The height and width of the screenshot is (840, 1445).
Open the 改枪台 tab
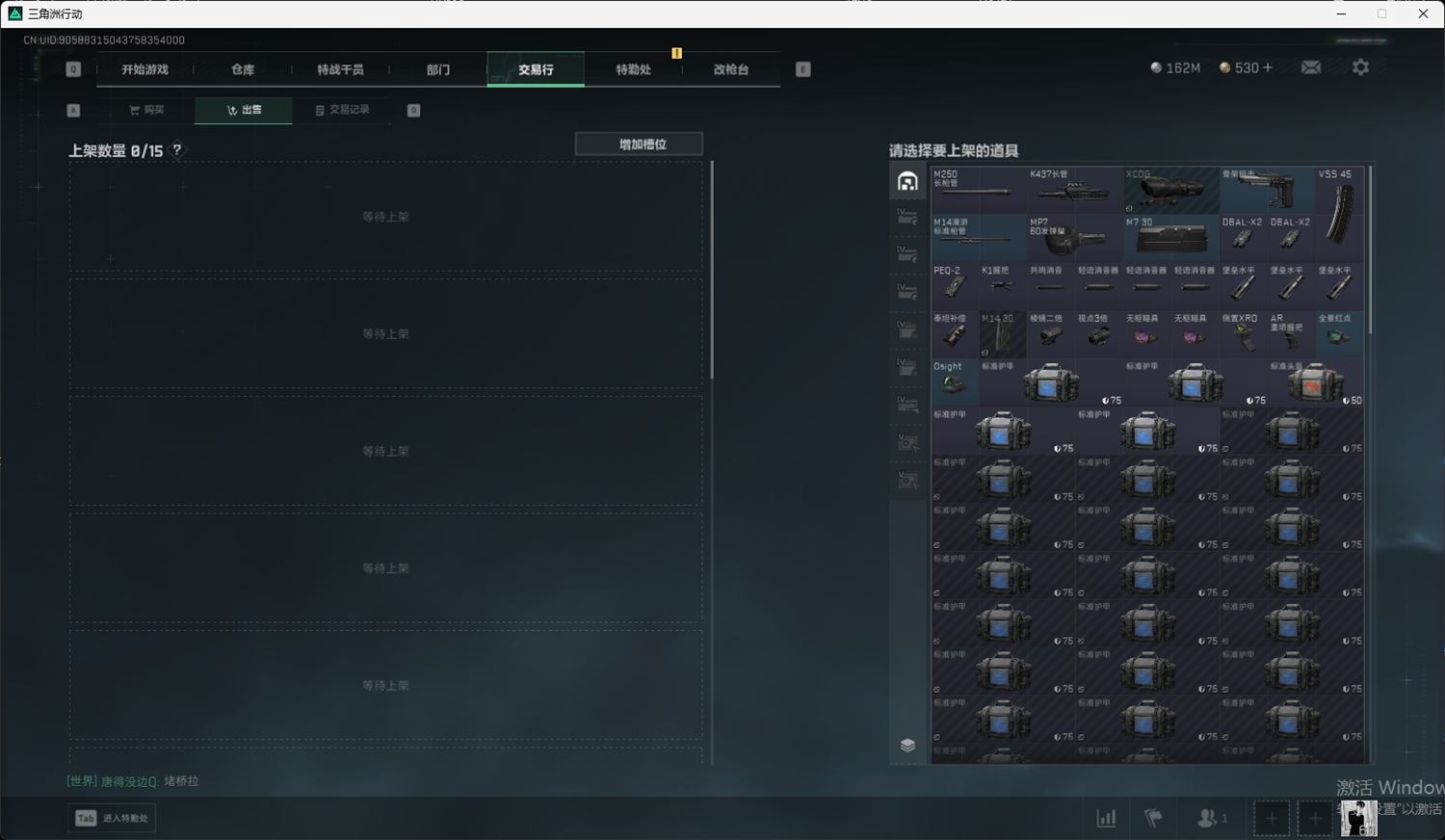pos(730,69)
